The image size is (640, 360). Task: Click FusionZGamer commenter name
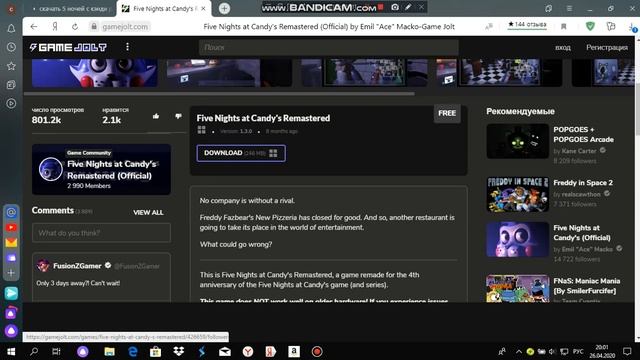[77, 266]
